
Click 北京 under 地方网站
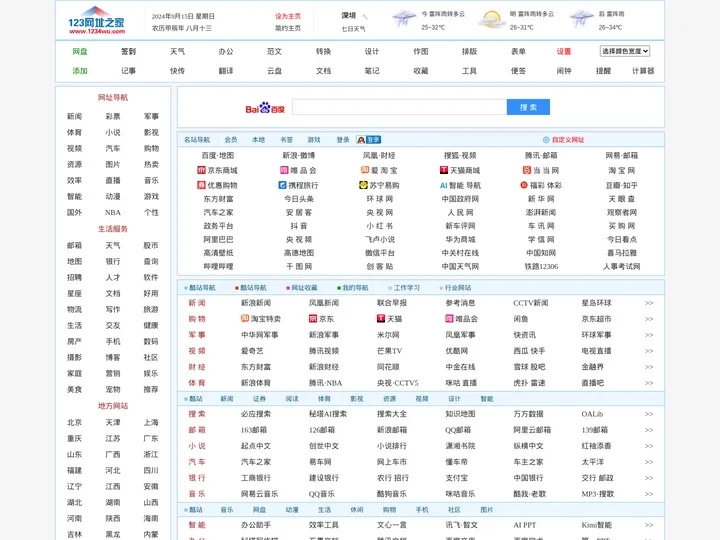(74, 422)
